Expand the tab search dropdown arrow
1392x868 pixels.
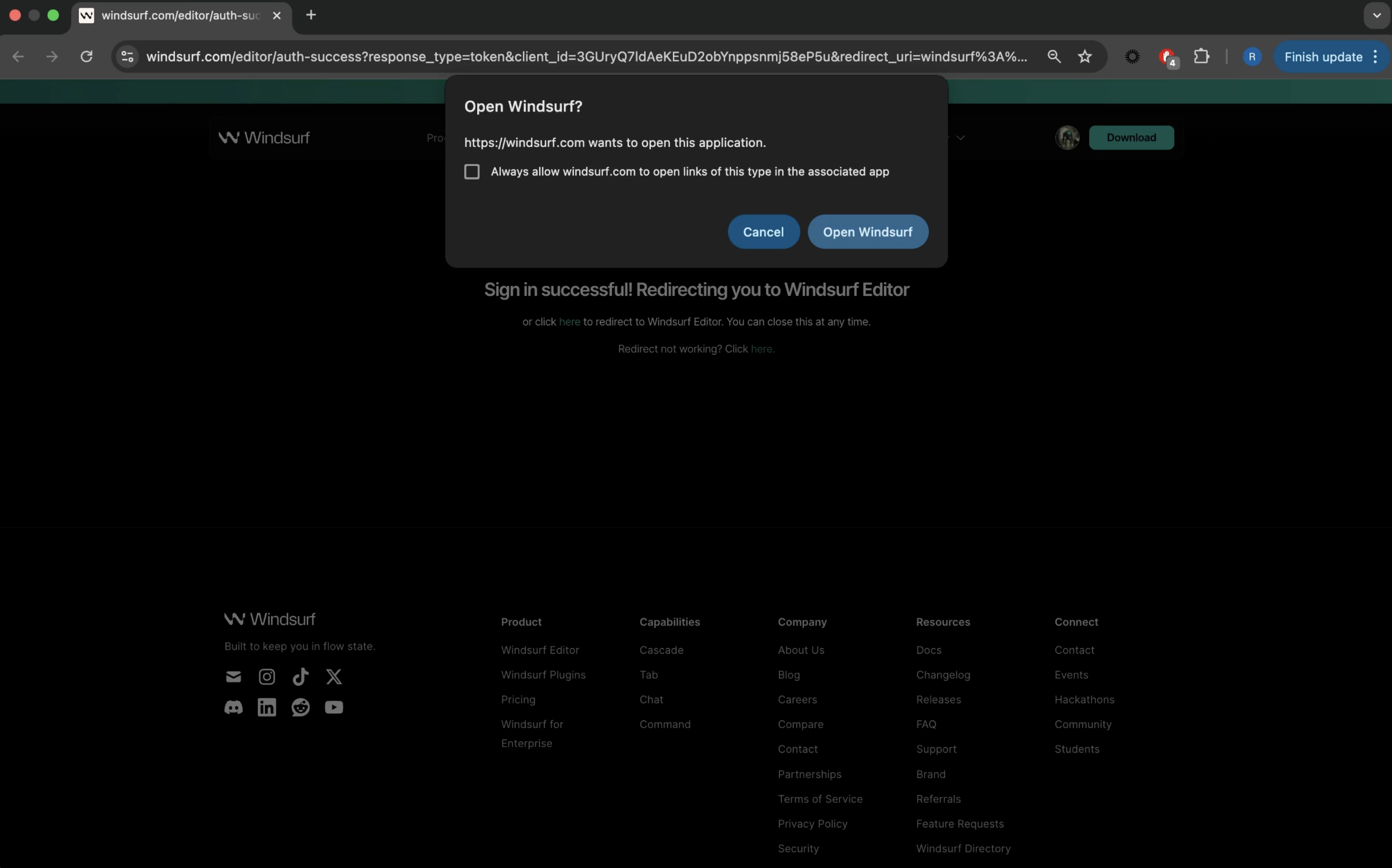[x=1377, y=15]
